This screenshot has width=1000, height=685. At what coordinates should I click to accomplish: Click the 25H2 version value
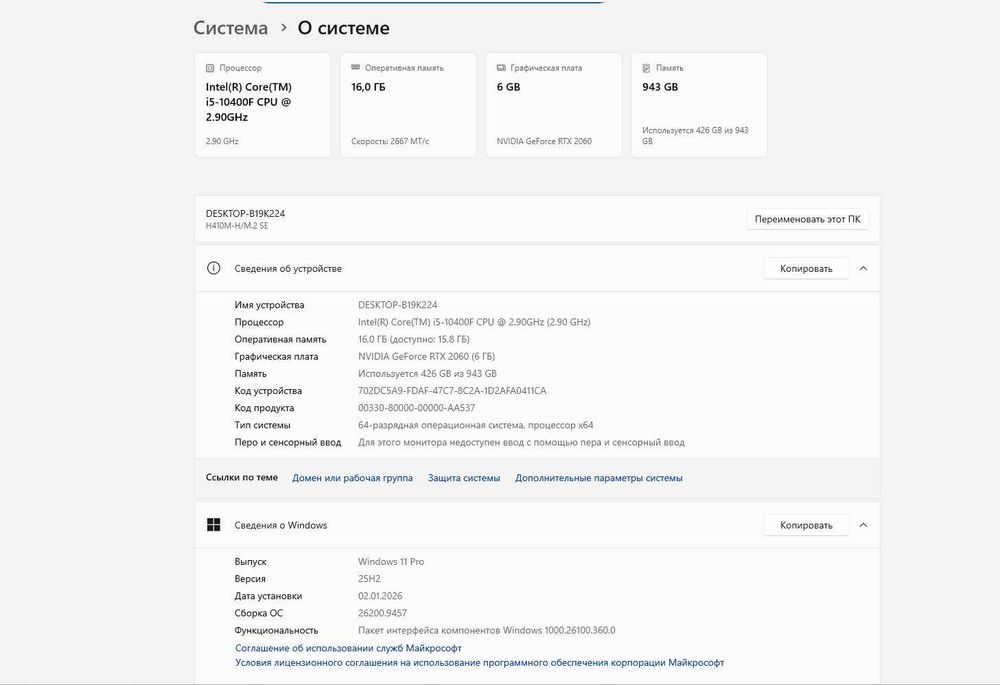[369, 578]
